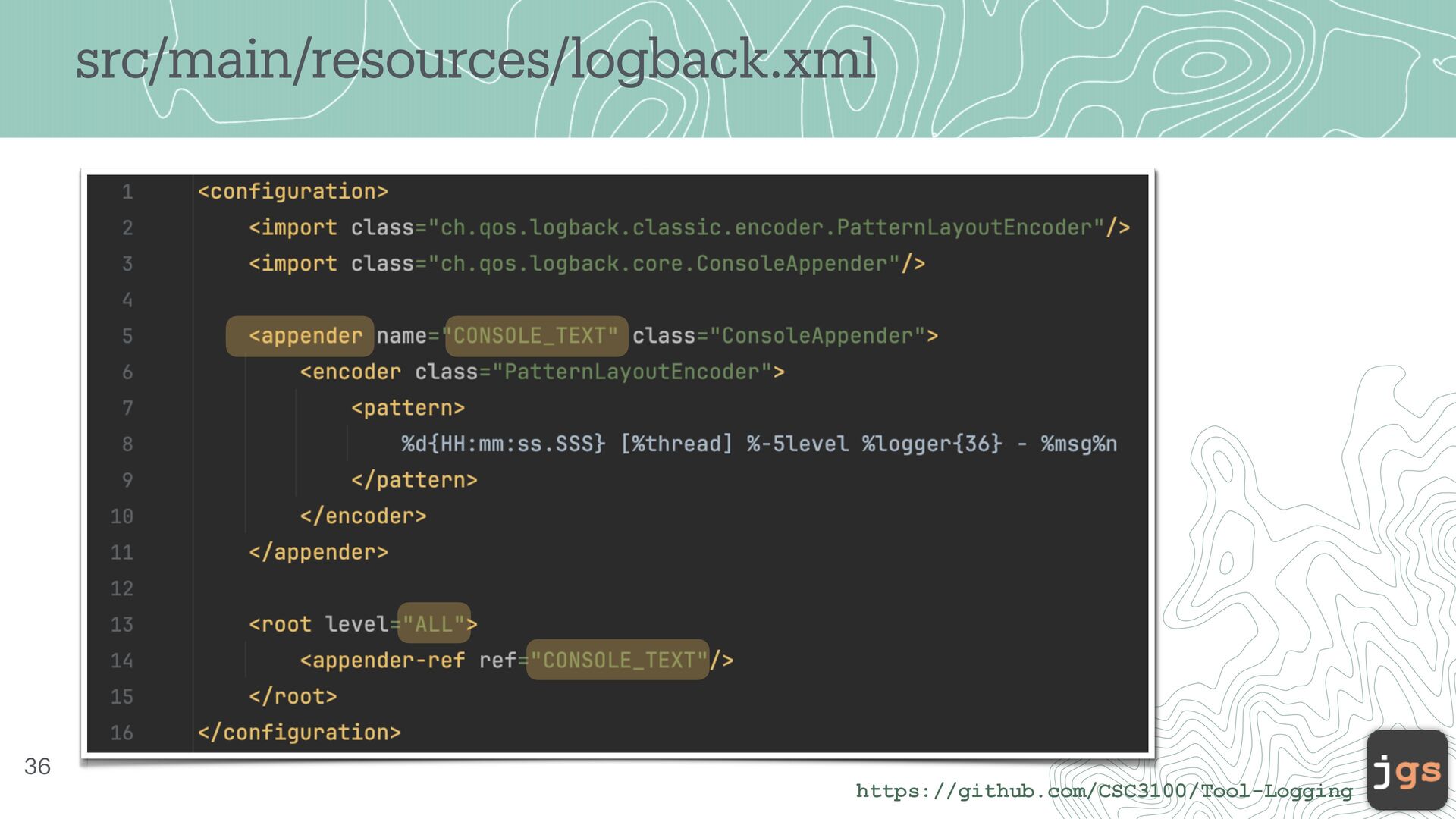Click the closing root tag
The image size is (1456, 819).
click(293, 696)
